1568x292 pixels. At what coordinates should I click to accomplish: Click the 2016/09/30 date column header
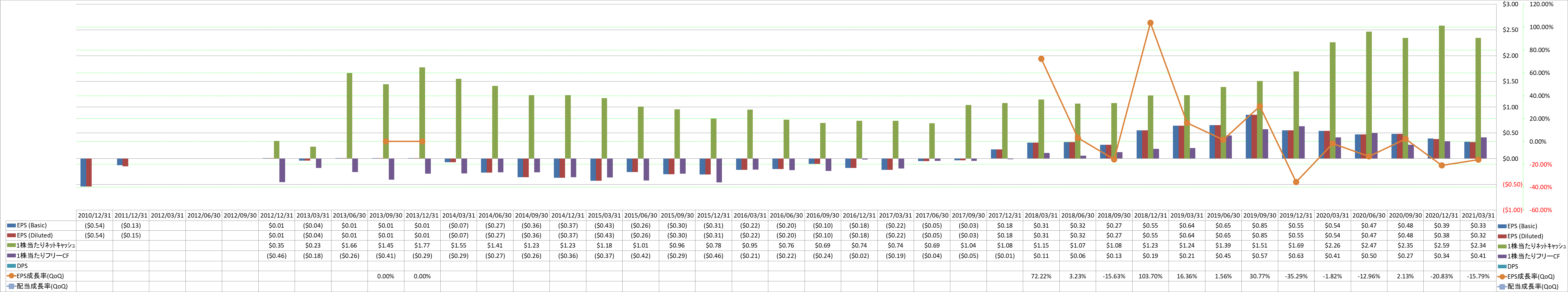pyautogui.click(x=822, y=215)
